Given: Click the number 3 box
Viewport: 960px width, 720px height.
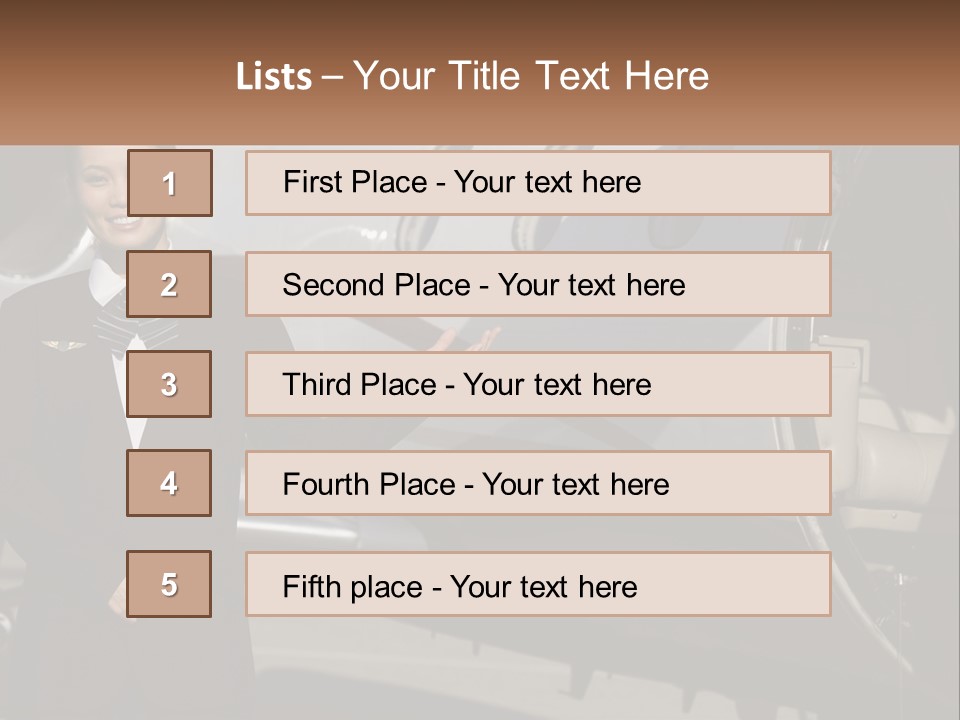Looking at the screenshot, I should pyautogui.click(x=169, y=384).
